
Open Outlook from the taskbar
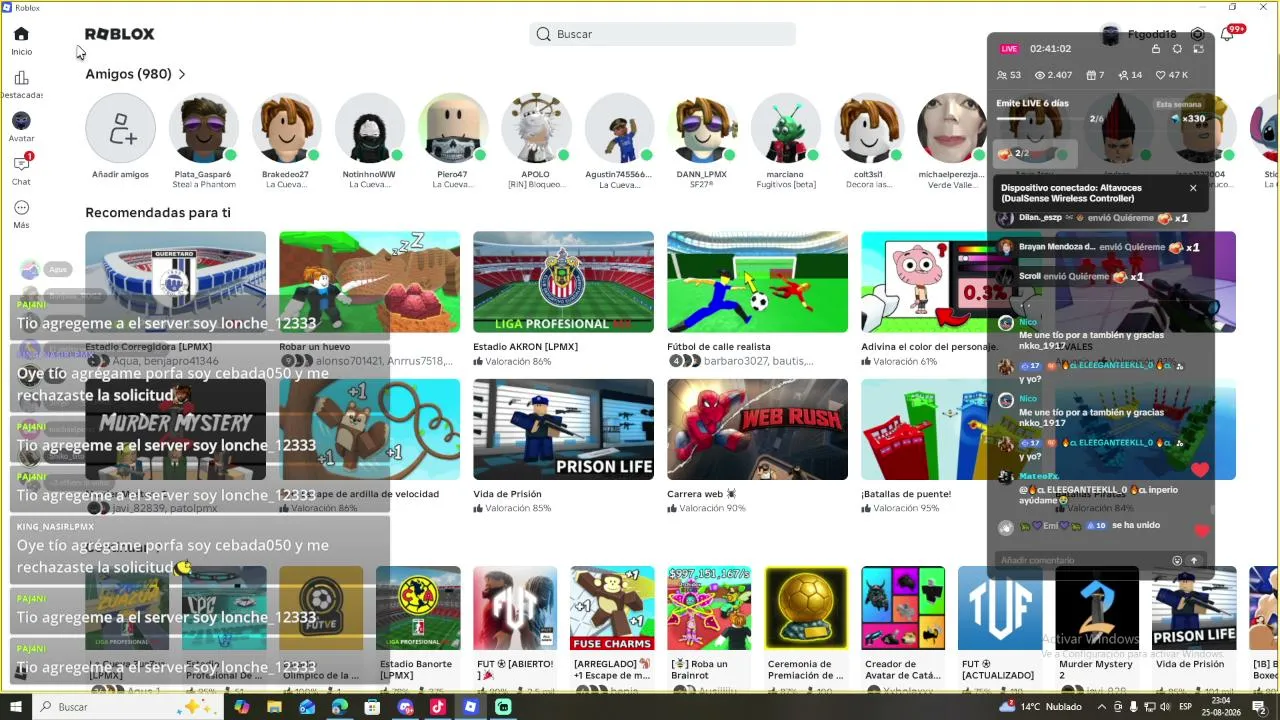[x=307, y=707]
